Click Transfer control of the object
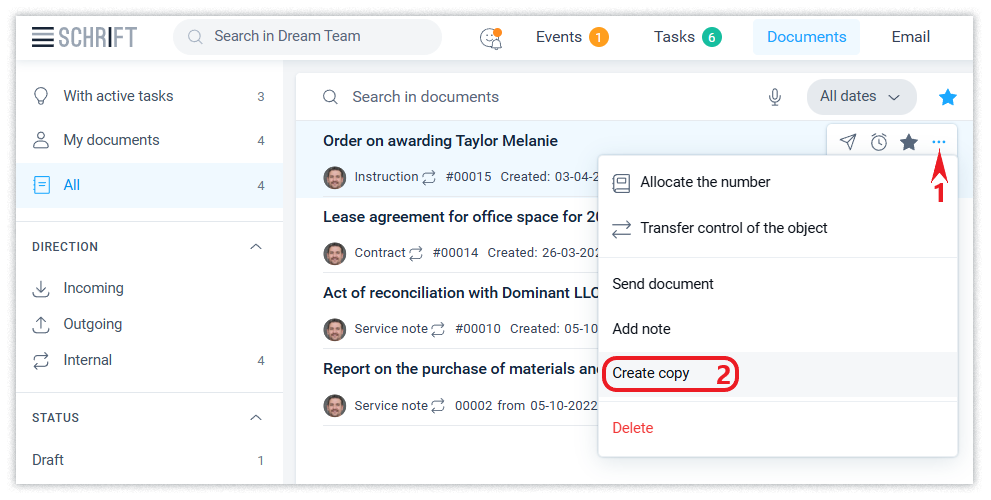The height and width of the screenshot is (500, 991). point(733,228)
